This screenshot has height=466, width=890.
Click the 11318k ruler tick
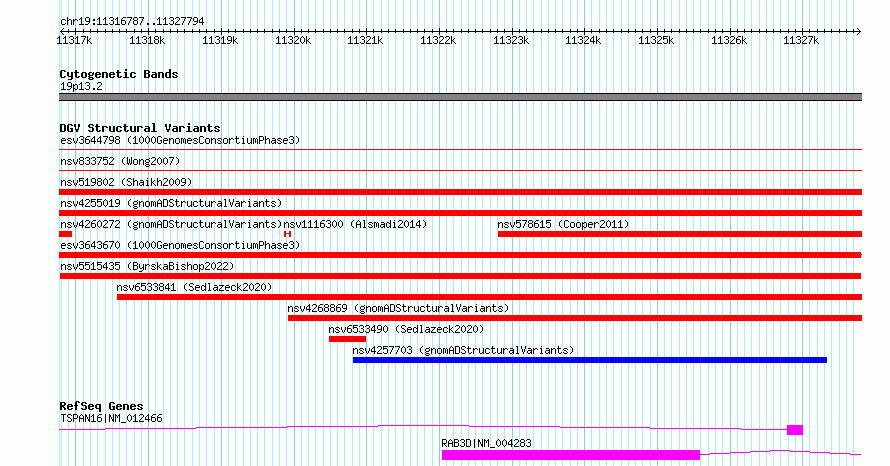[147, 40]
